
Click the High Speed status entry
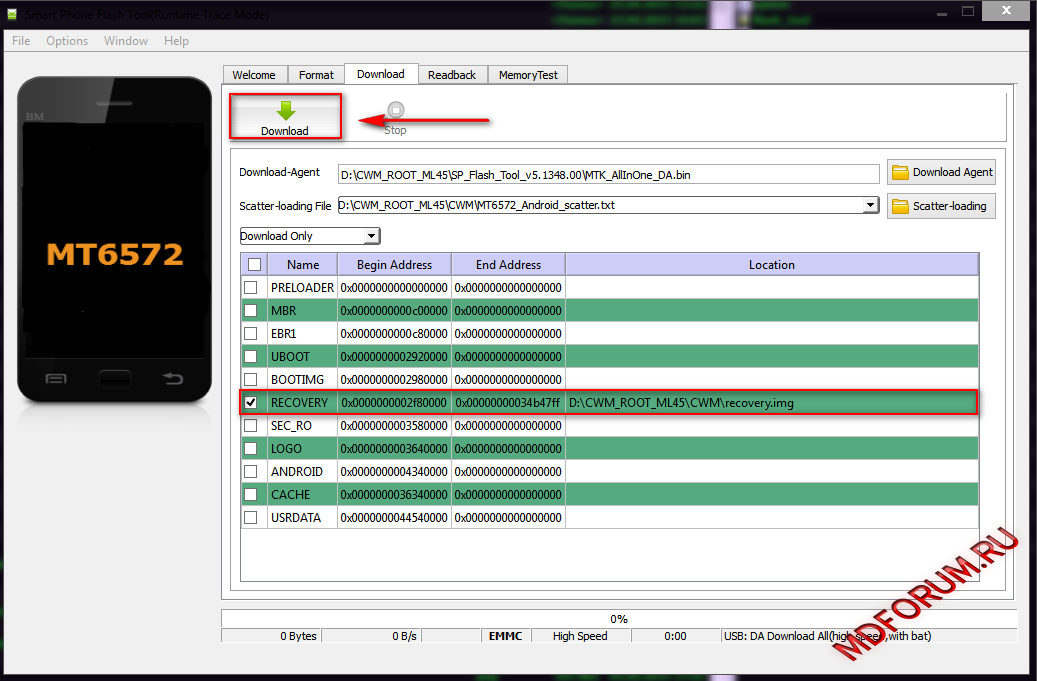coord(580,636)
